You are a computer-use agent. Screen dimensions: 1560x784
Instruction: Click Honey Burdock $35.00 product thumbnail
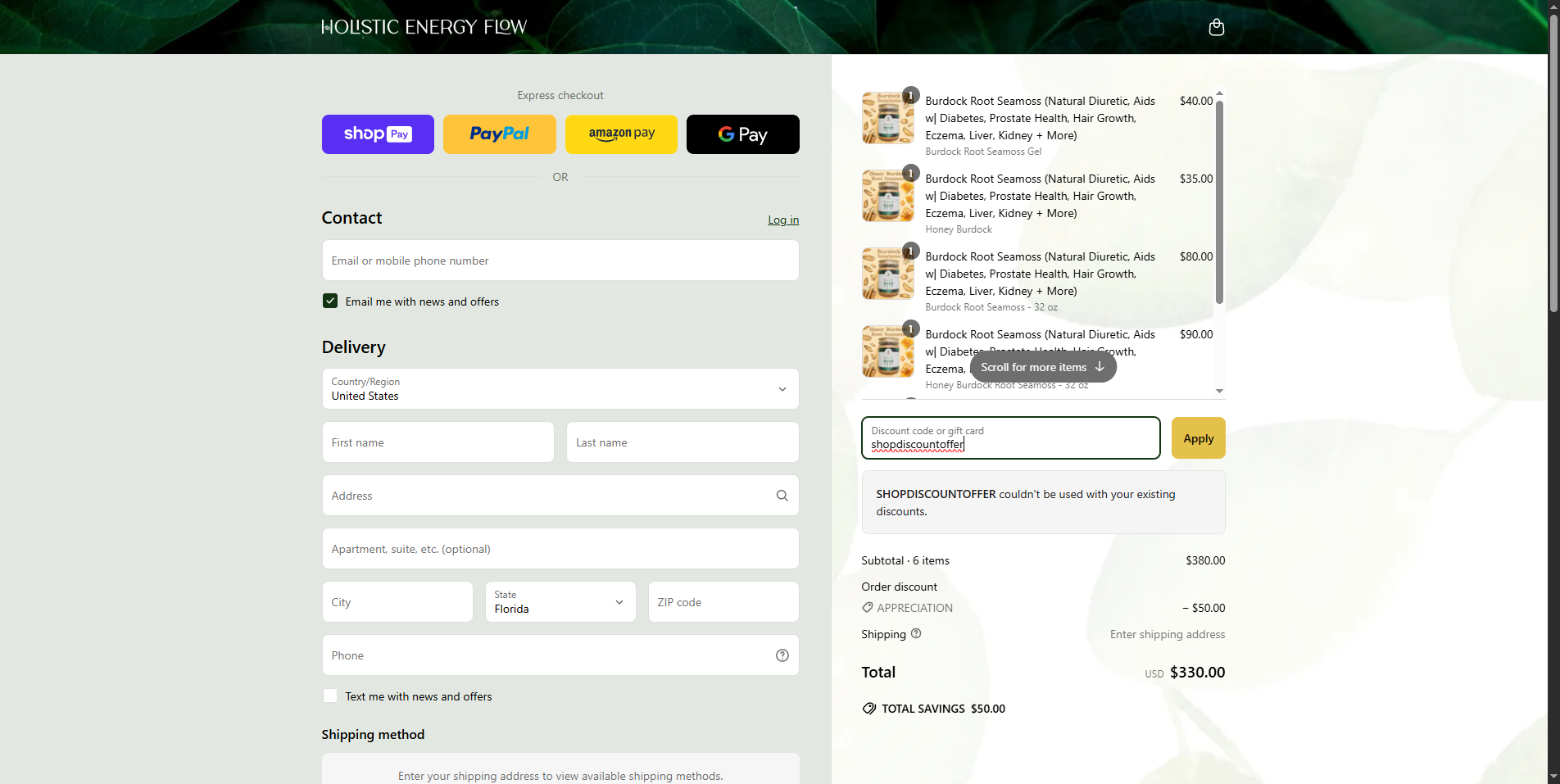(888, 196)
